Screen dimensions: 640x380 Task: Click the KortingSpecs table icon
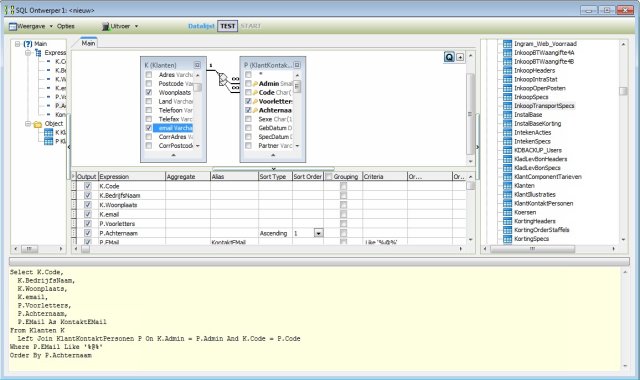tap(507, 239)
